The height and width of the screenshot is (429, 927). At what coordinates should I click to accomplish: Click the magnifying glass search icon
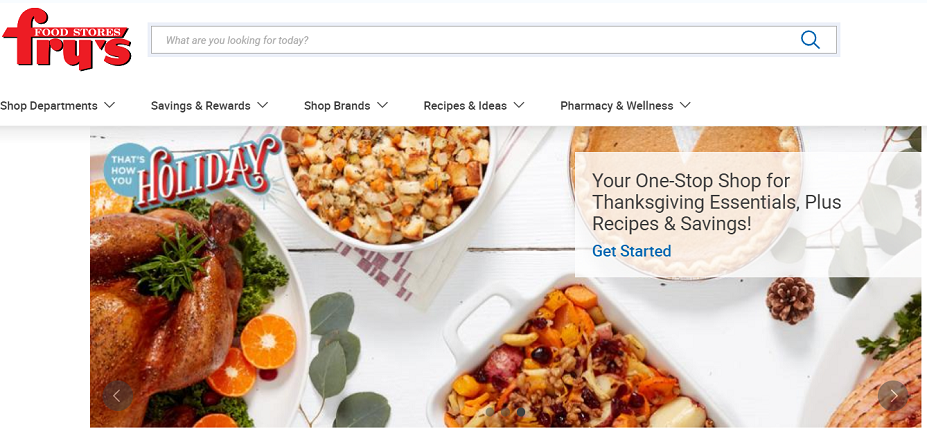(x=810, y=40)
